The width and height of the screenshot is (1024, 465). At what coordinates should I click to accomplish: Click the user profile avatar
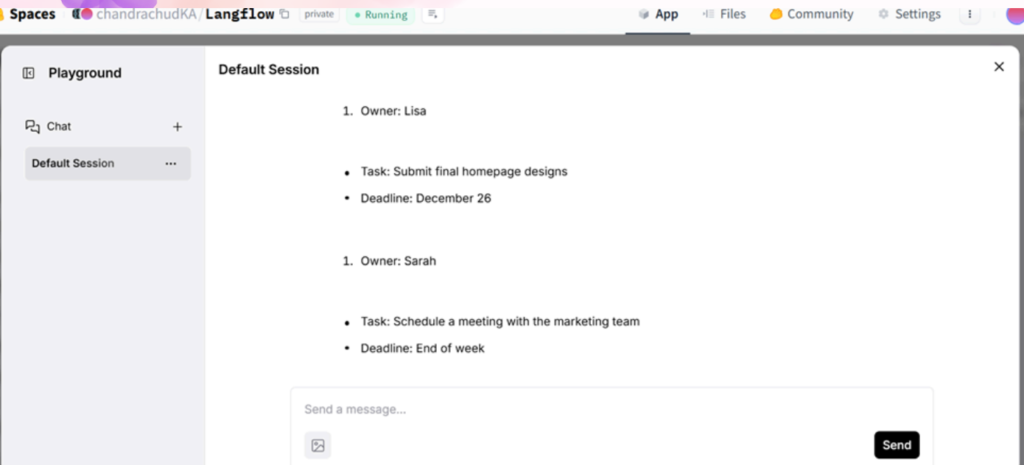[x=1012, y=14]
